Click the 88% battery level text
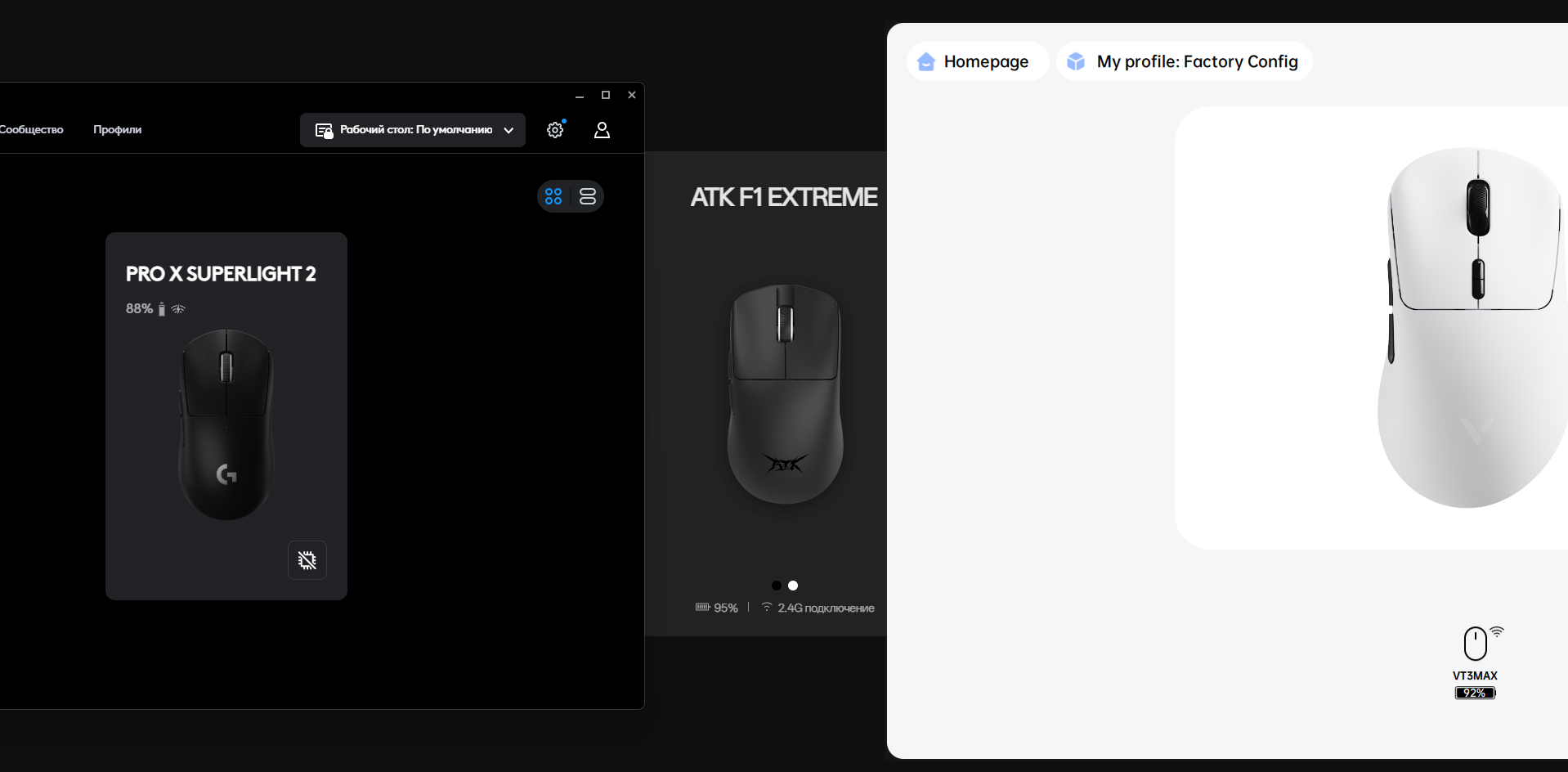 pos(139,308)
